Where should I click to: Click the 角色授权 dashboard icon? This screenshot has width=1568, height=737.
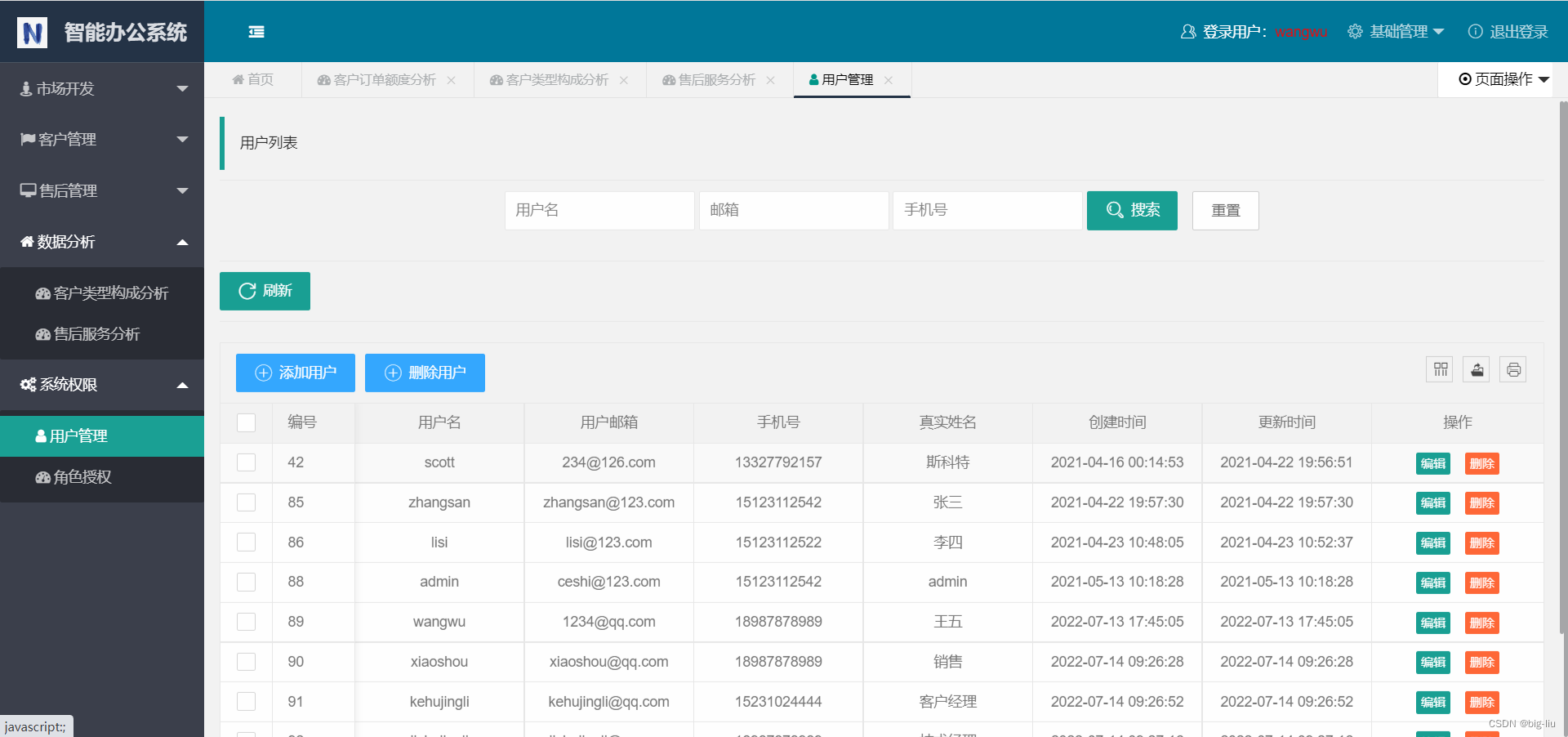pos(43,477)
